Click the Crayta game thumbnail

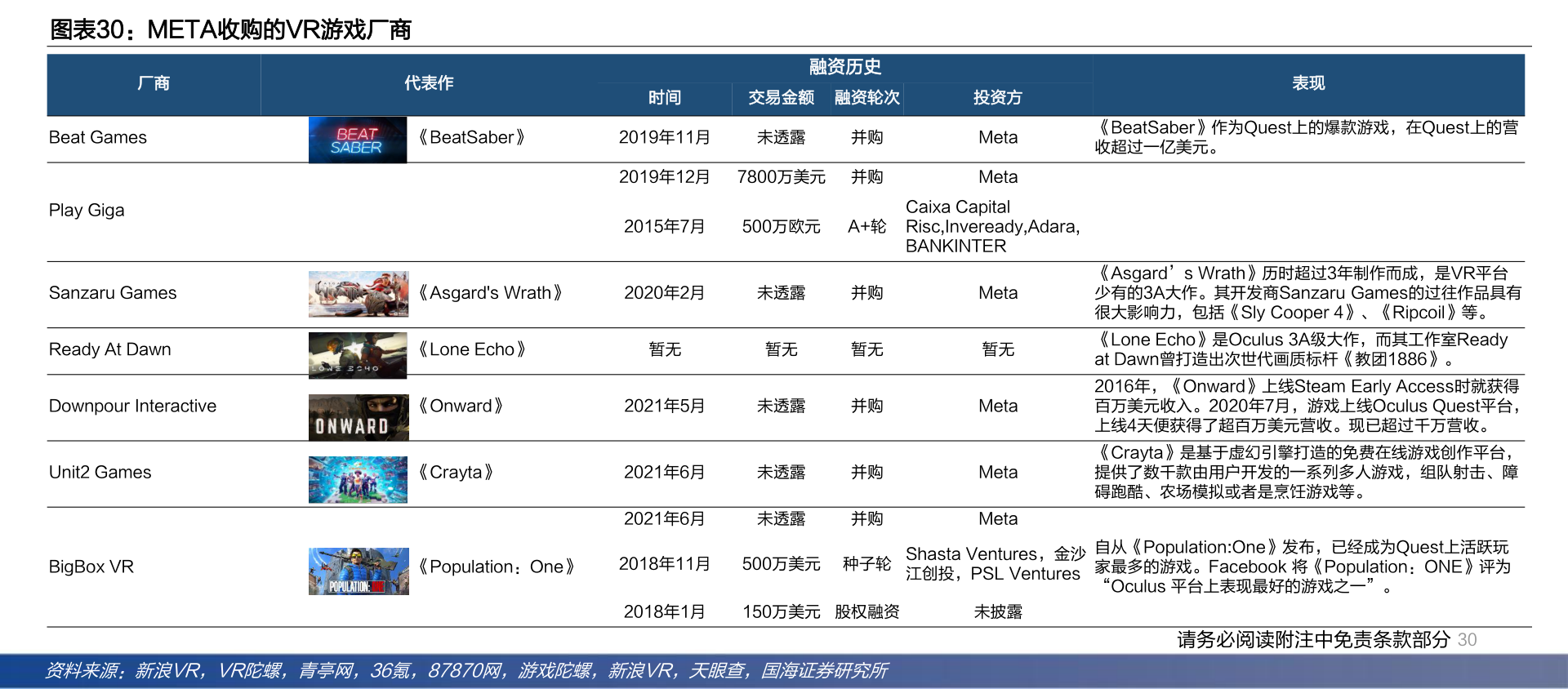point(358,479)
